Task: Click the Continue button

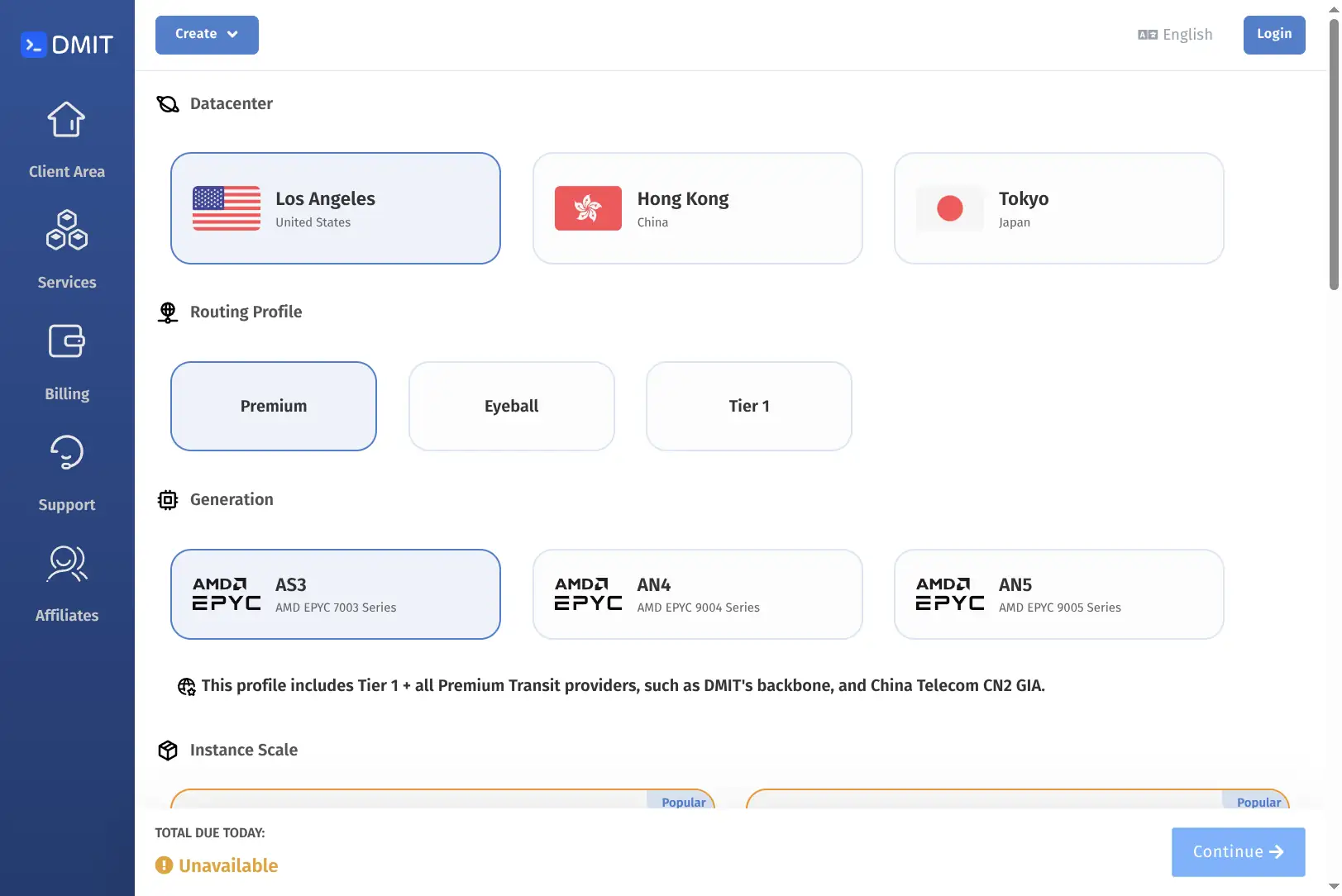Action: 1238,852
